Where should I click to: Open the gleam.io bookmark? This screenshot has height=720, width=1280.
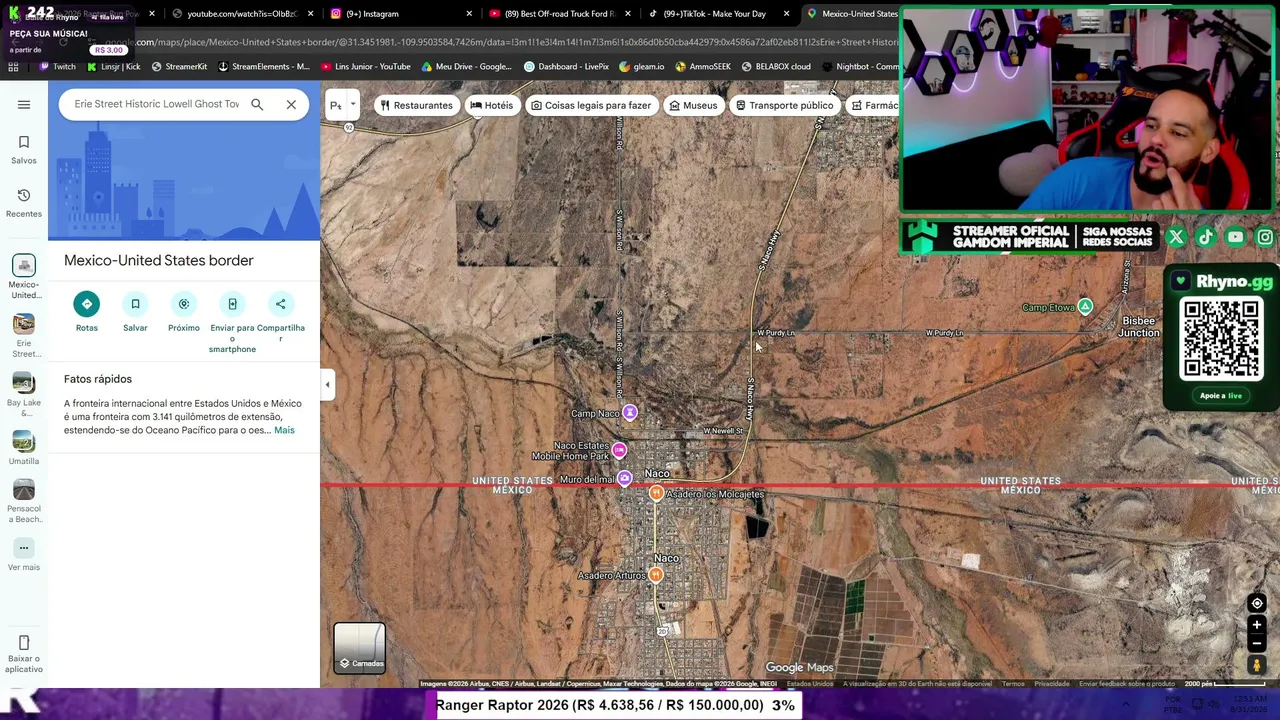[641, 67]
